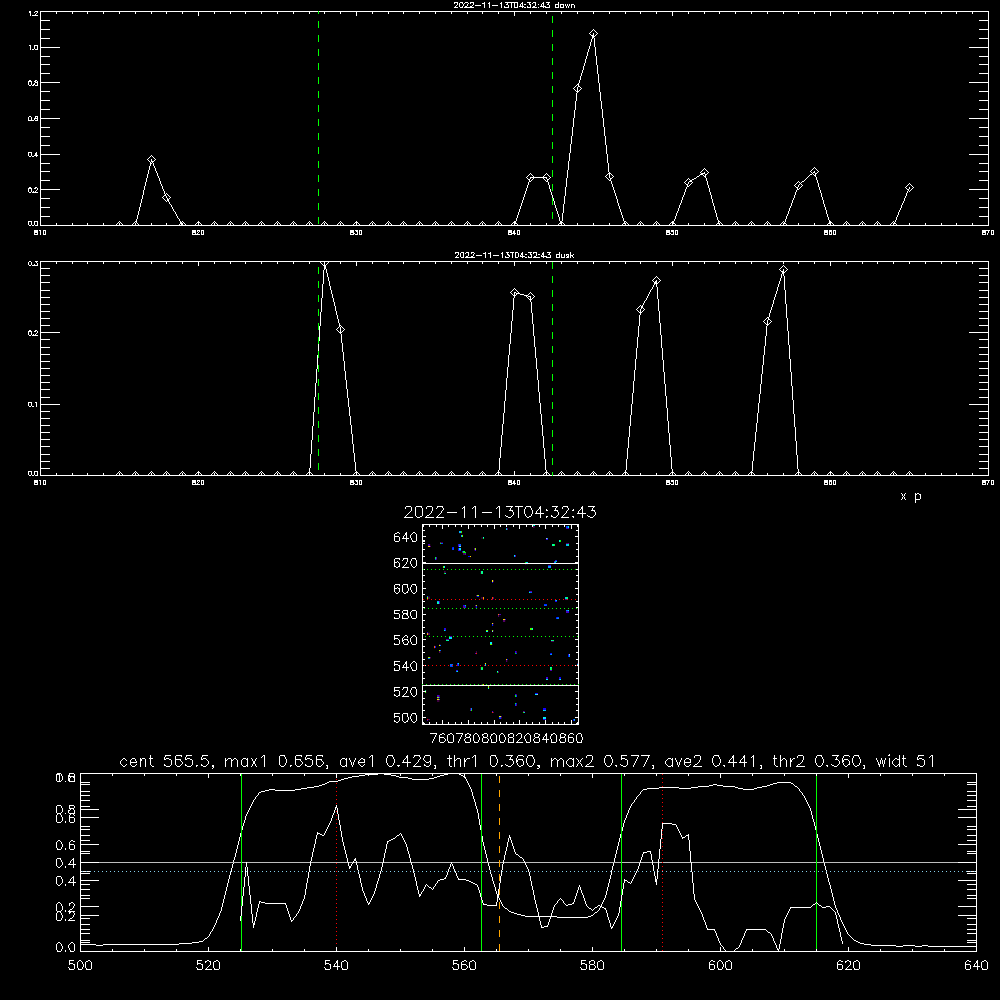The width and height of the screenshot is (1000, 1000).
Task: Click the "560" label on the image panel y-axis
Action: (406, 640)
